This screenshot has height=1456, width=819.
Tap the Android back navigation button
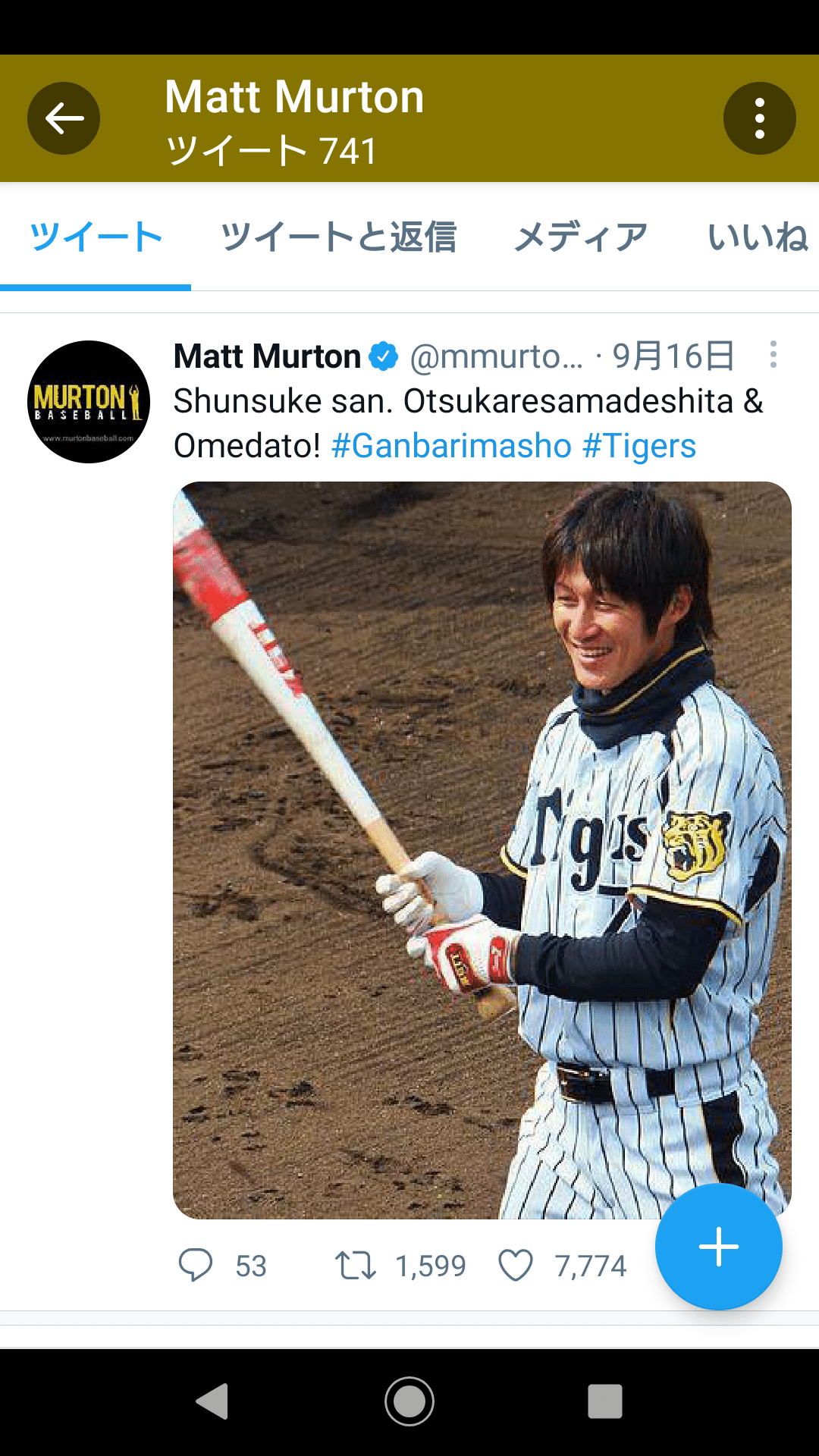tap(212, 1401)
